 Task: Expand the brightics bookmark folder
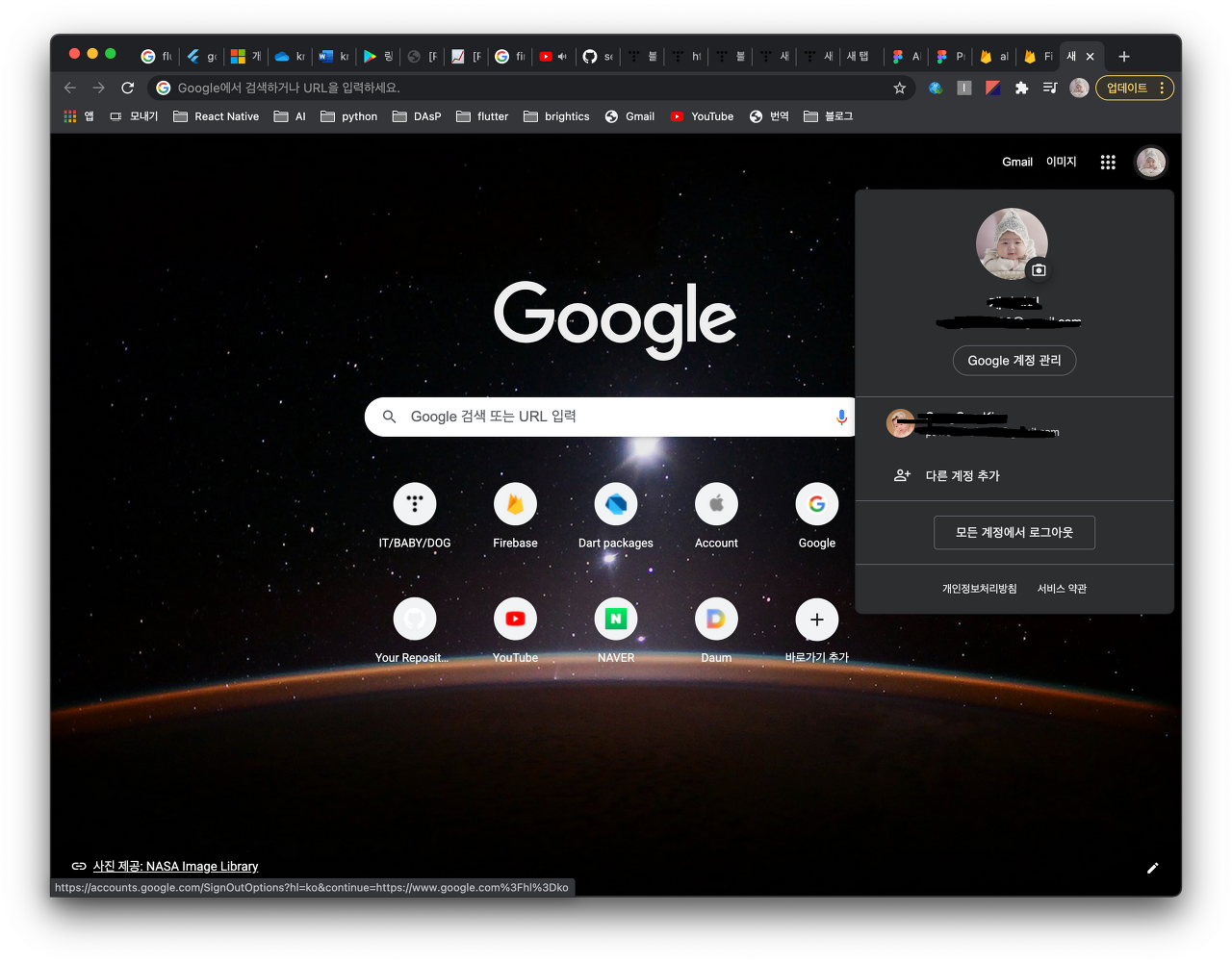[x=556, y=116]
